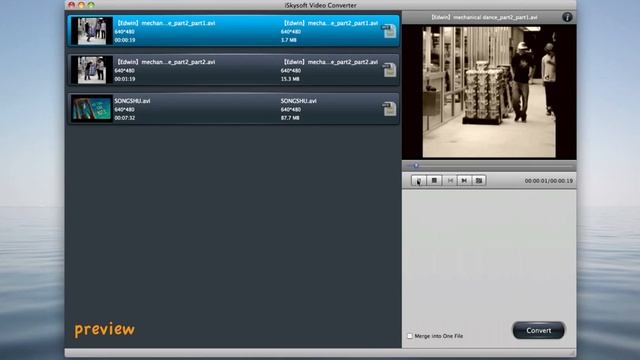
Task: Click the 87.7 MB output size
Action: [290, 118]
